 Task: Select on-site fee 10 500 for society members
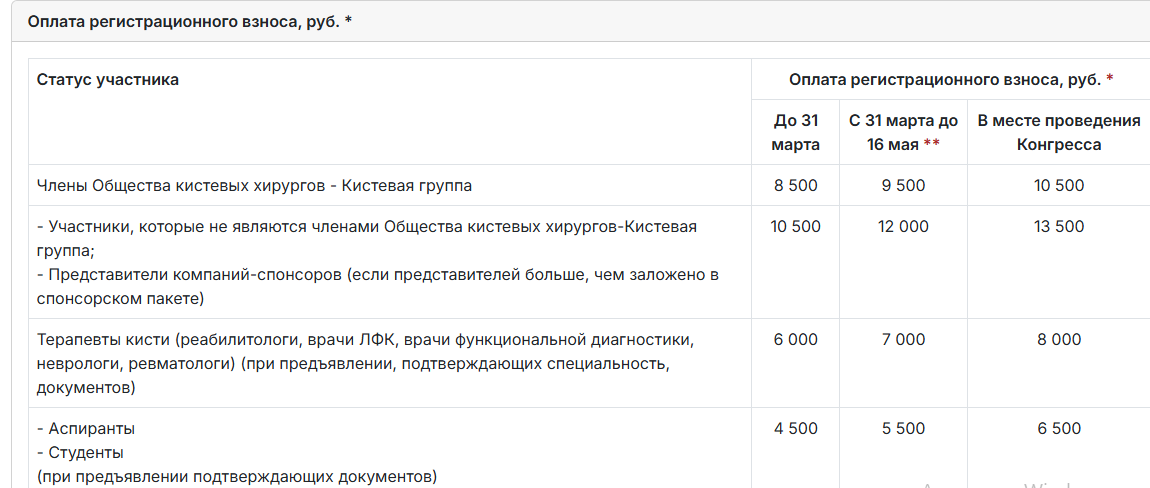pyautogui.click(x=1059, y=185)
